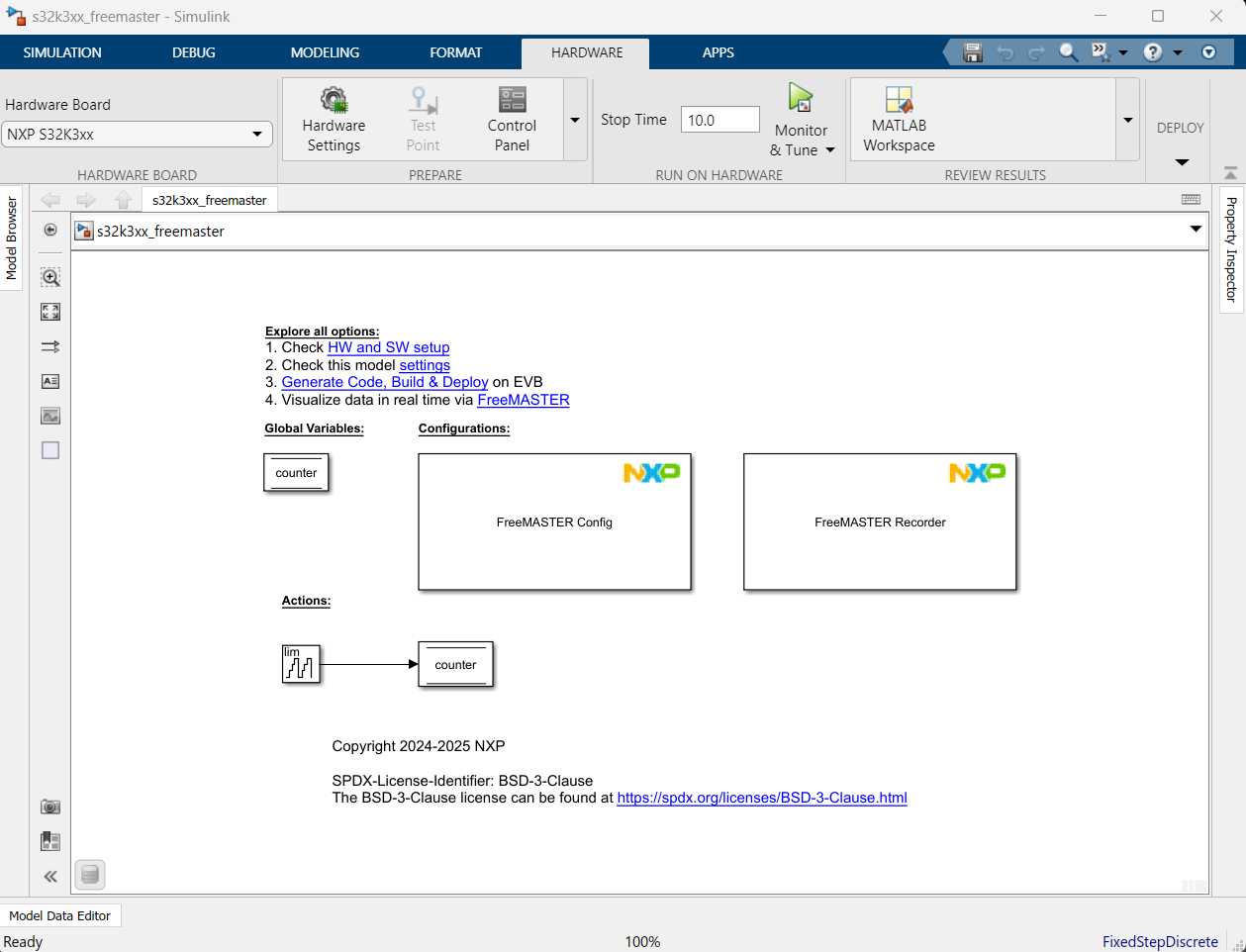The image size is (1246, 952).
Task: Click Generate Code, Build & Deploy link
Action: coord(385,382)
